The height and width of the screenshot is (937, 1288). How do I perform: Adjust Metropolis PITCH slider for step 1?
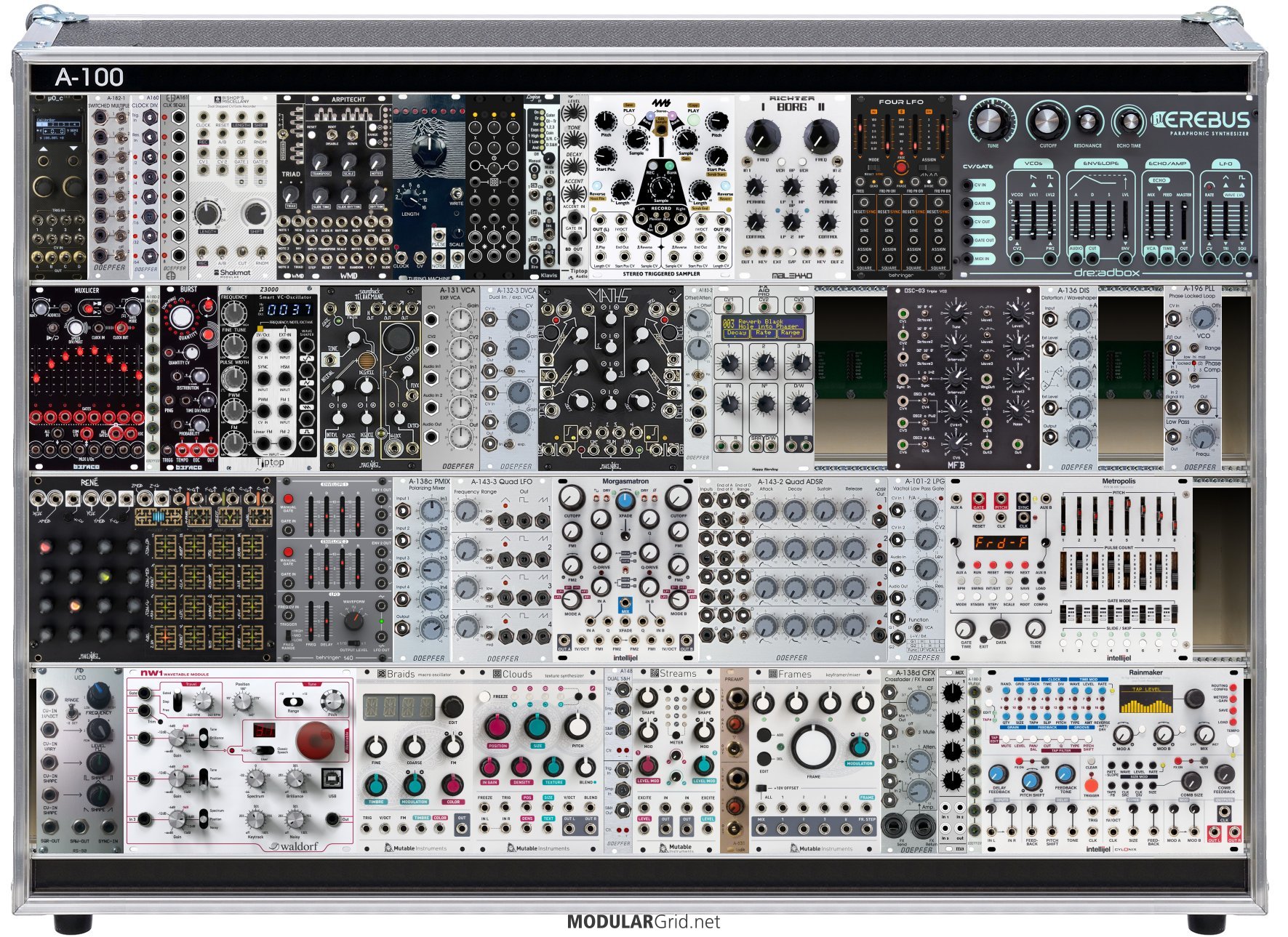click(1063, 516)
